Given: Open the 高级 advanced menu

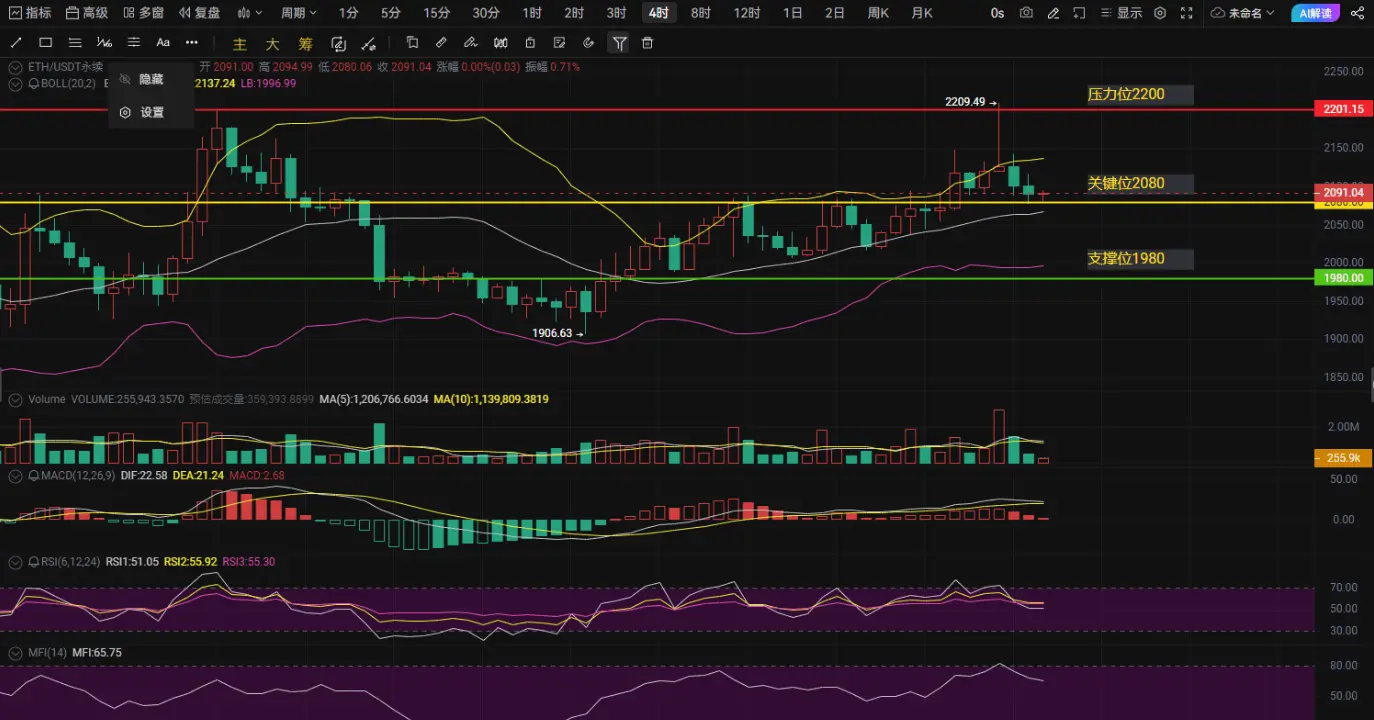Looking at the screenshot, I should coord(86,13).
